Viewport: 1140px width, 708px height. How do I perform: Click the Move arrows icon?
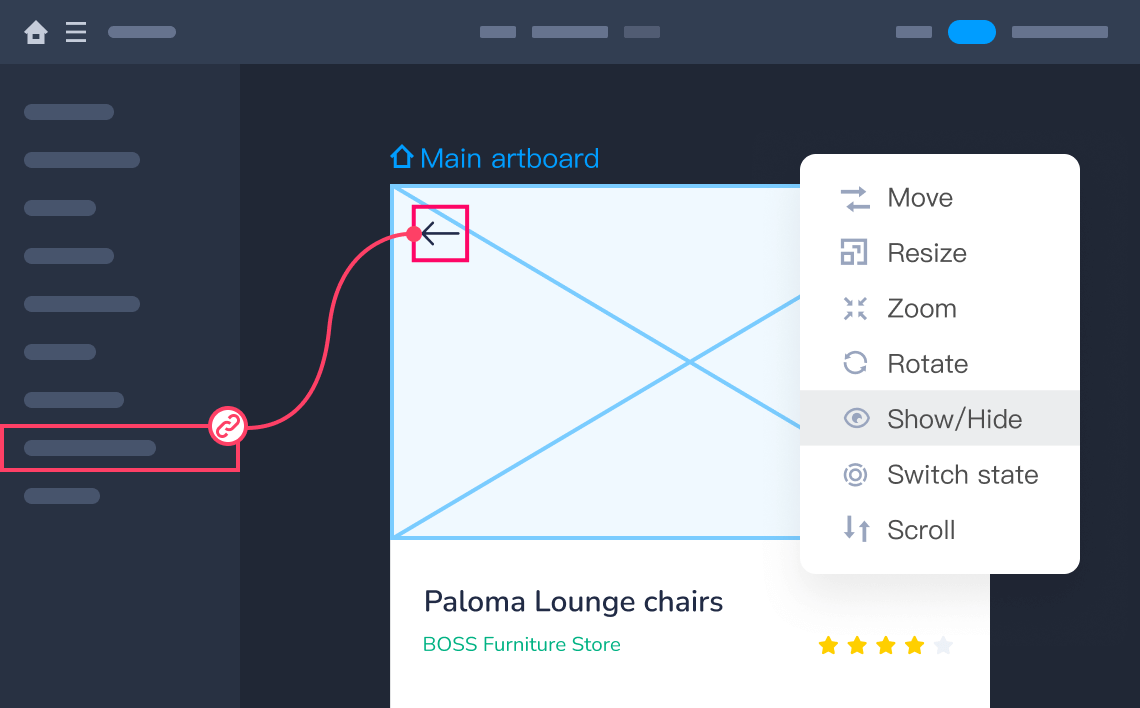(855, 198)
